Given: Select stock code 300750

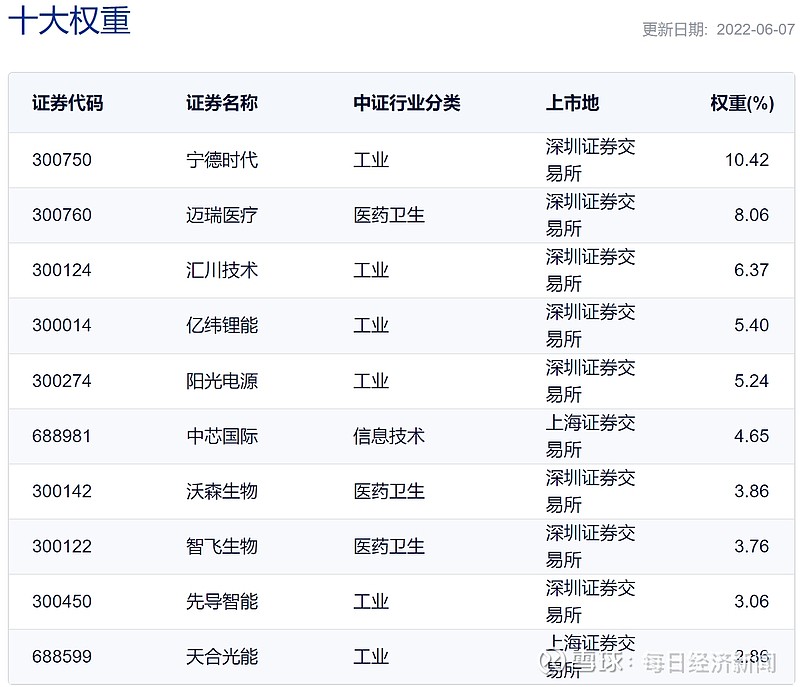Looking at the screenshot, I should (x=62, y=160).
